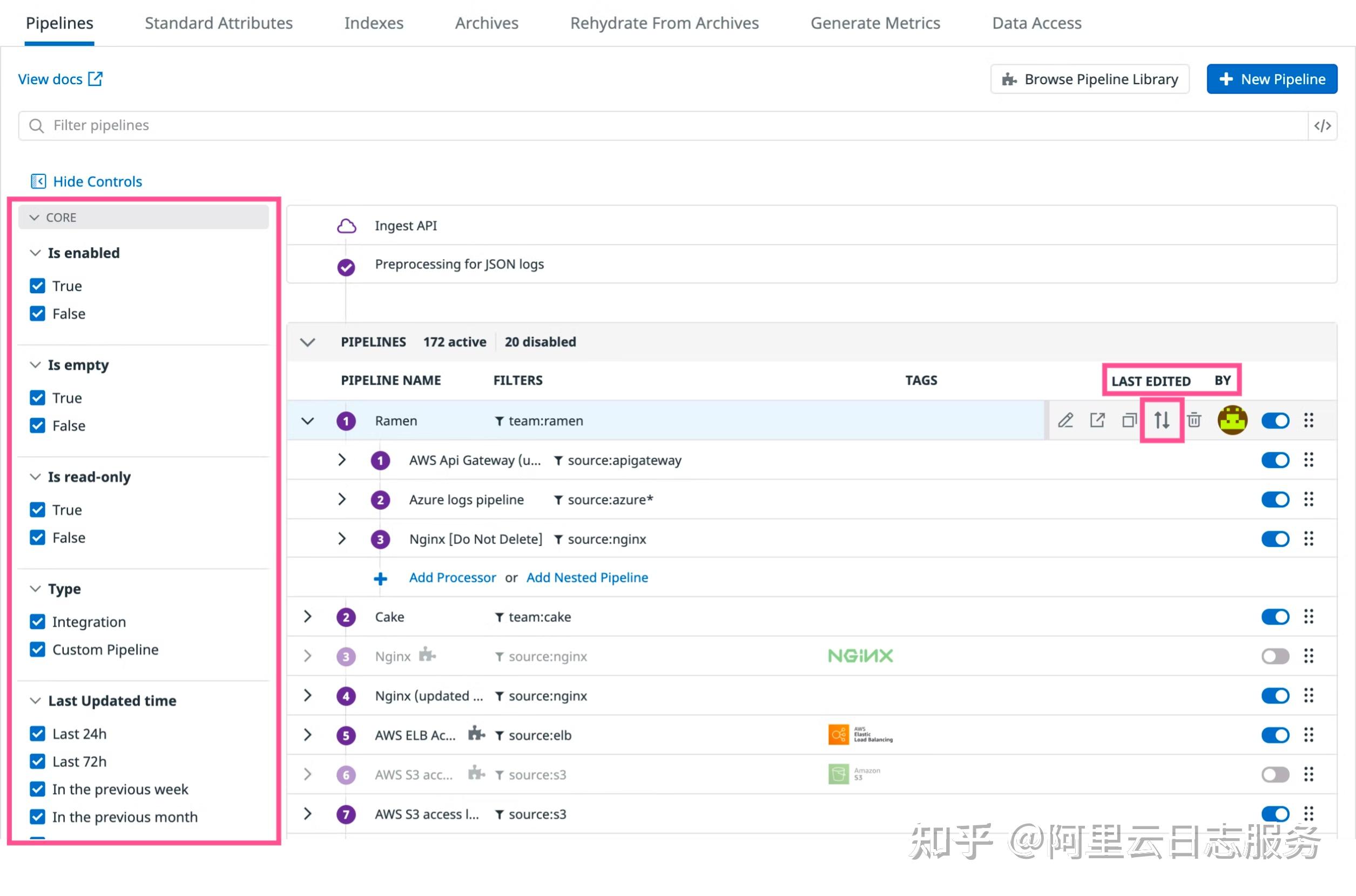This screenshot has height=896, width=1356.
Task: Uncheck Custom Pipeline under Type
Action: 38,650
